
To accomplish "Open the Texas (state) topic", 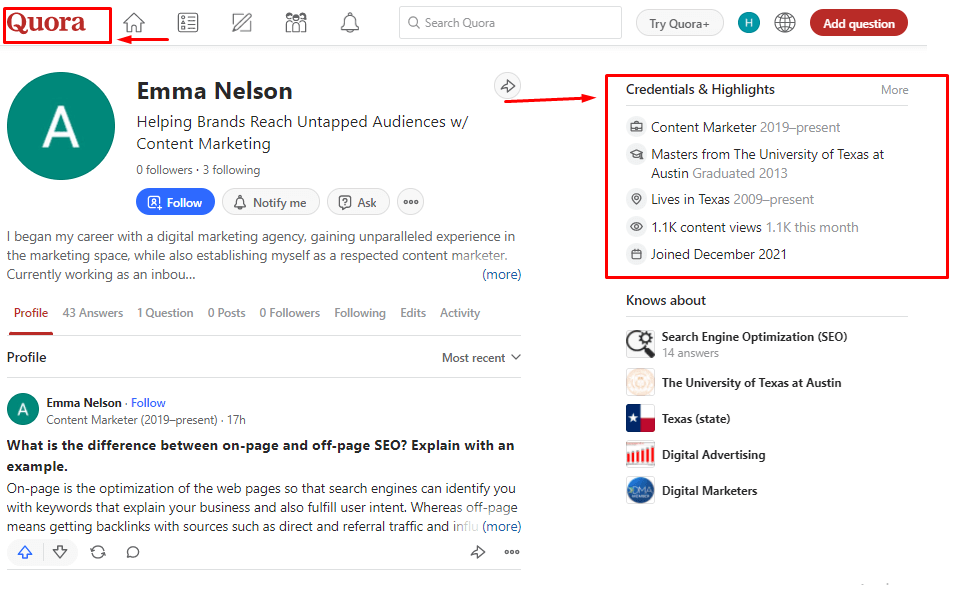I will pos(696,418).
